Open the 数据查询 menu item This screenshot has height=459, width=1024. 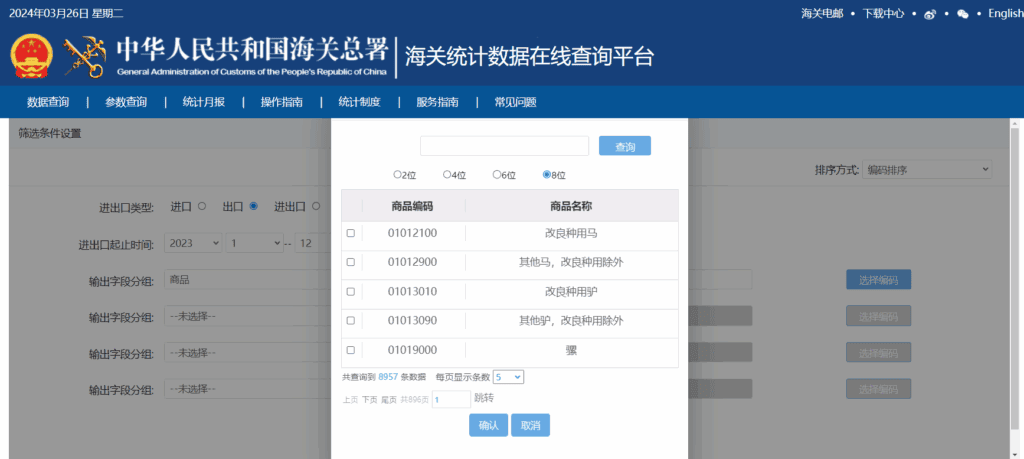(48, 102)
